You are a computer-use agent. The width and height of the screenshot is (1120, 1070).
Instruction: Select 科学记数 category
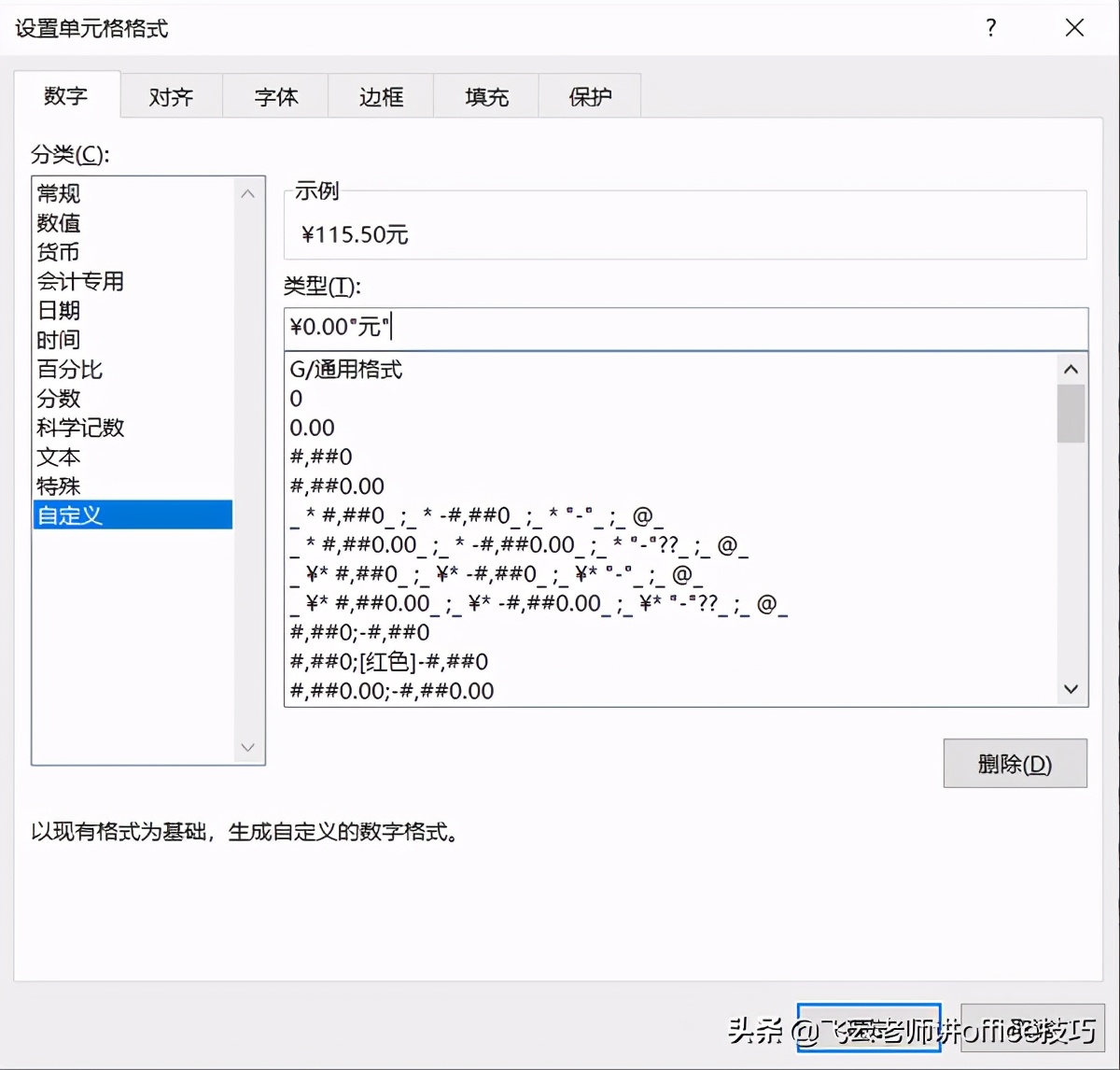click(x=133, y=428)
